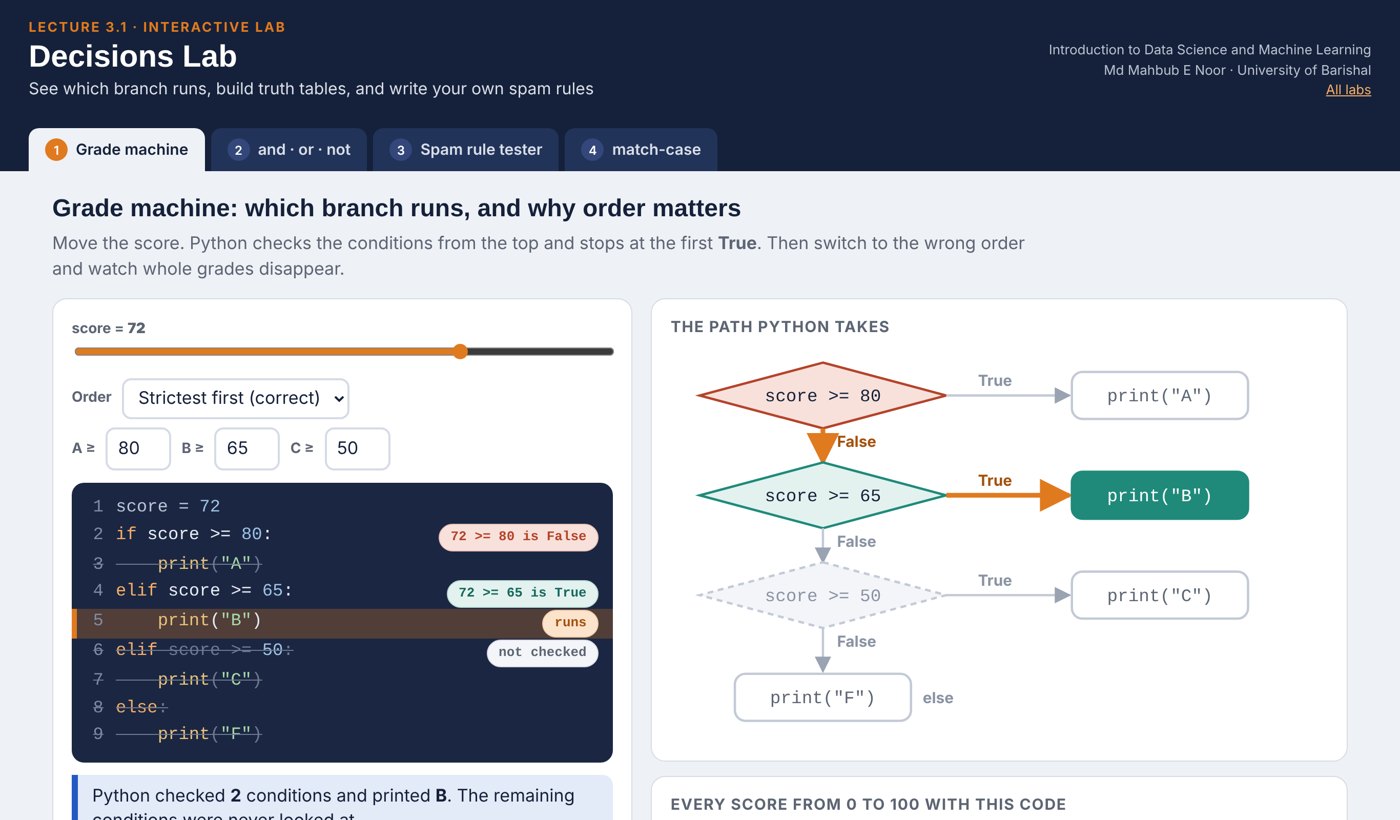Screen dimensions: 1400x820
Task: Open the Grade machine tab
Action: click(x=117, y=150)
